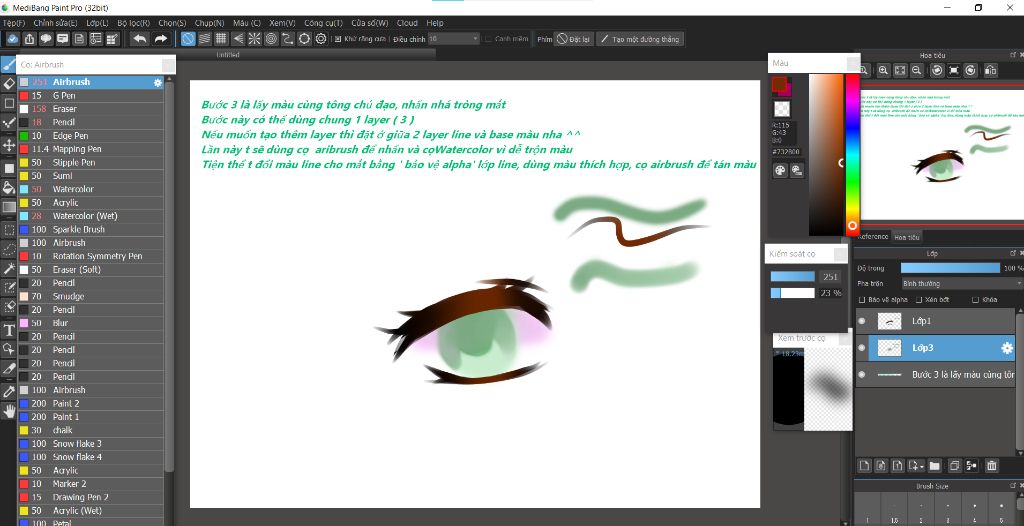Zoom in on the navigator panel
Screen dimensions: 1024x526
click(x=883, y=70)
